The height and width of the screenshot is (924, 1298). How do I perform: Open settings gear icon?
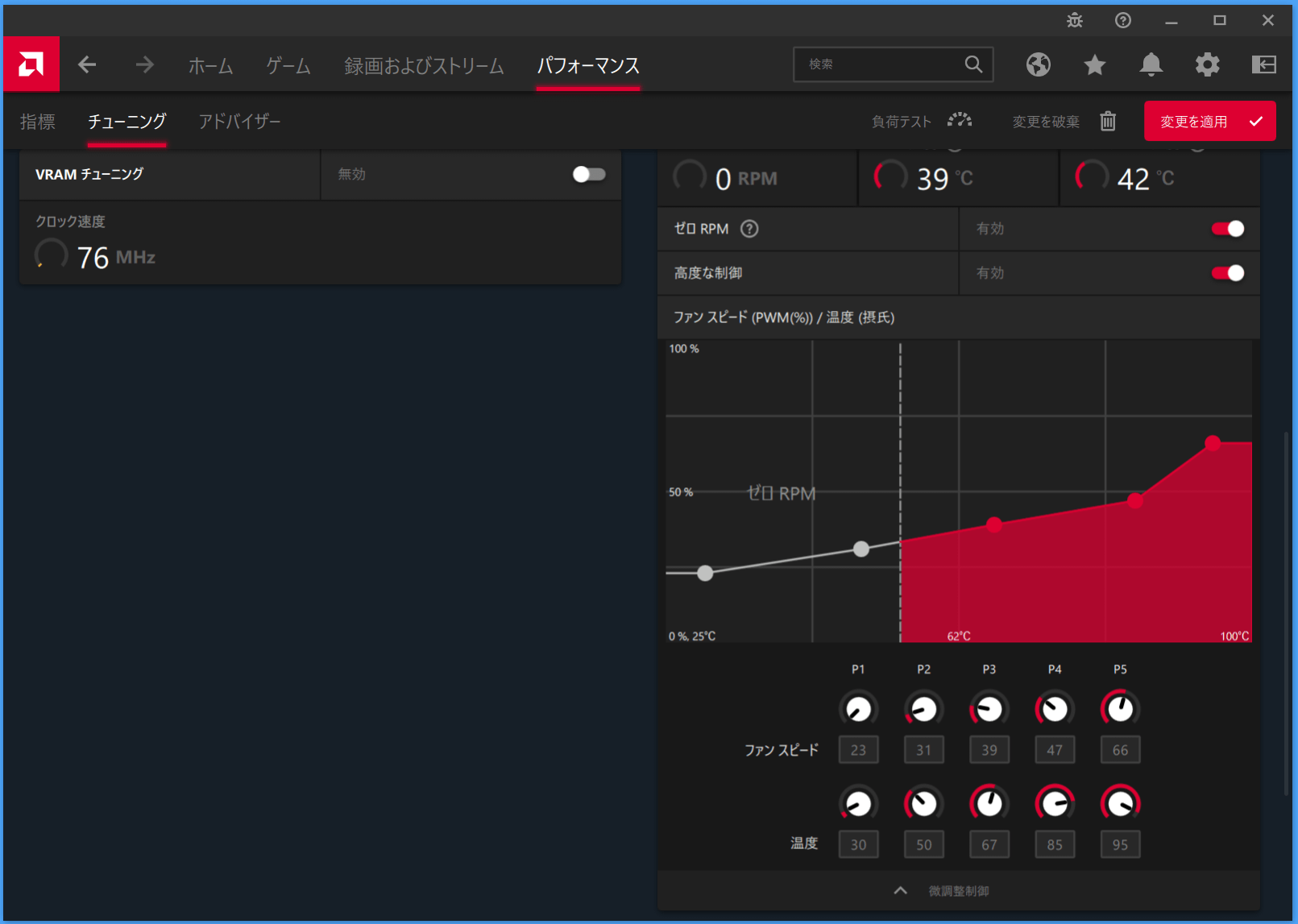1208,64
